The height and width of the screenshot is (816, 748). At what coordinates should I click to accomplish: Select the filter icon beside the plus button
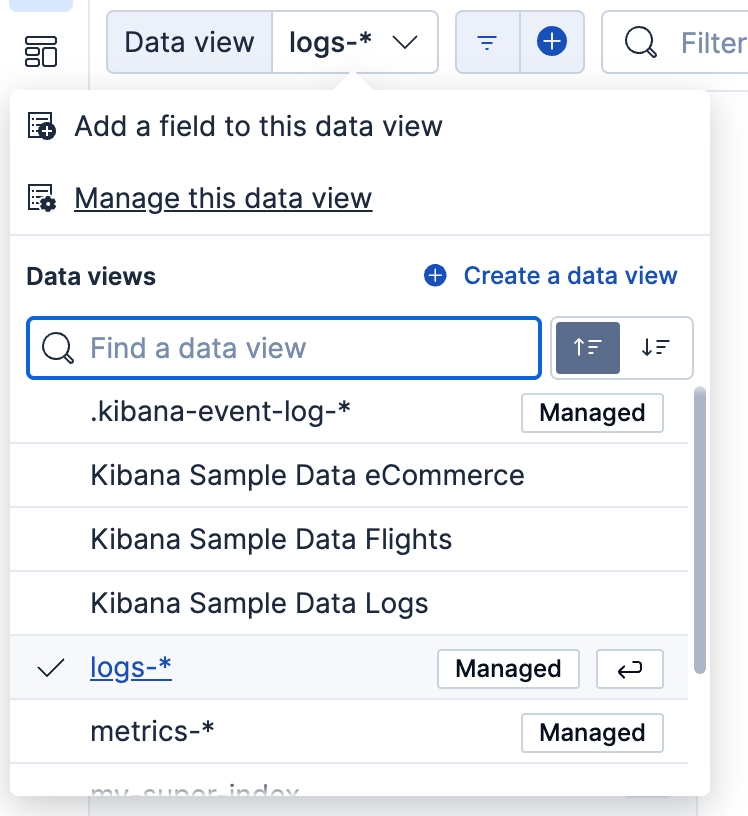tap(487, 42)
